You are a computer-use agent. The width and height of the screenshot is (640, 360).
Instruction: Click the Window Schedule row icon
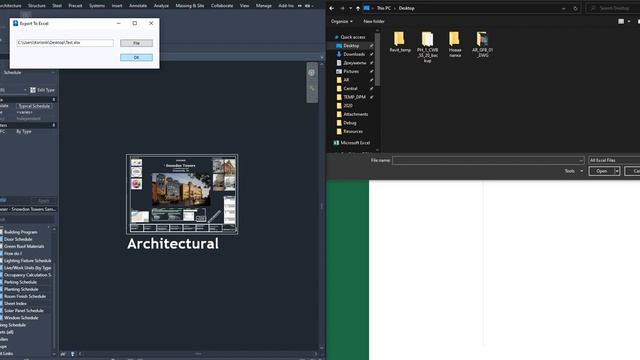click(x=1, y=318)
